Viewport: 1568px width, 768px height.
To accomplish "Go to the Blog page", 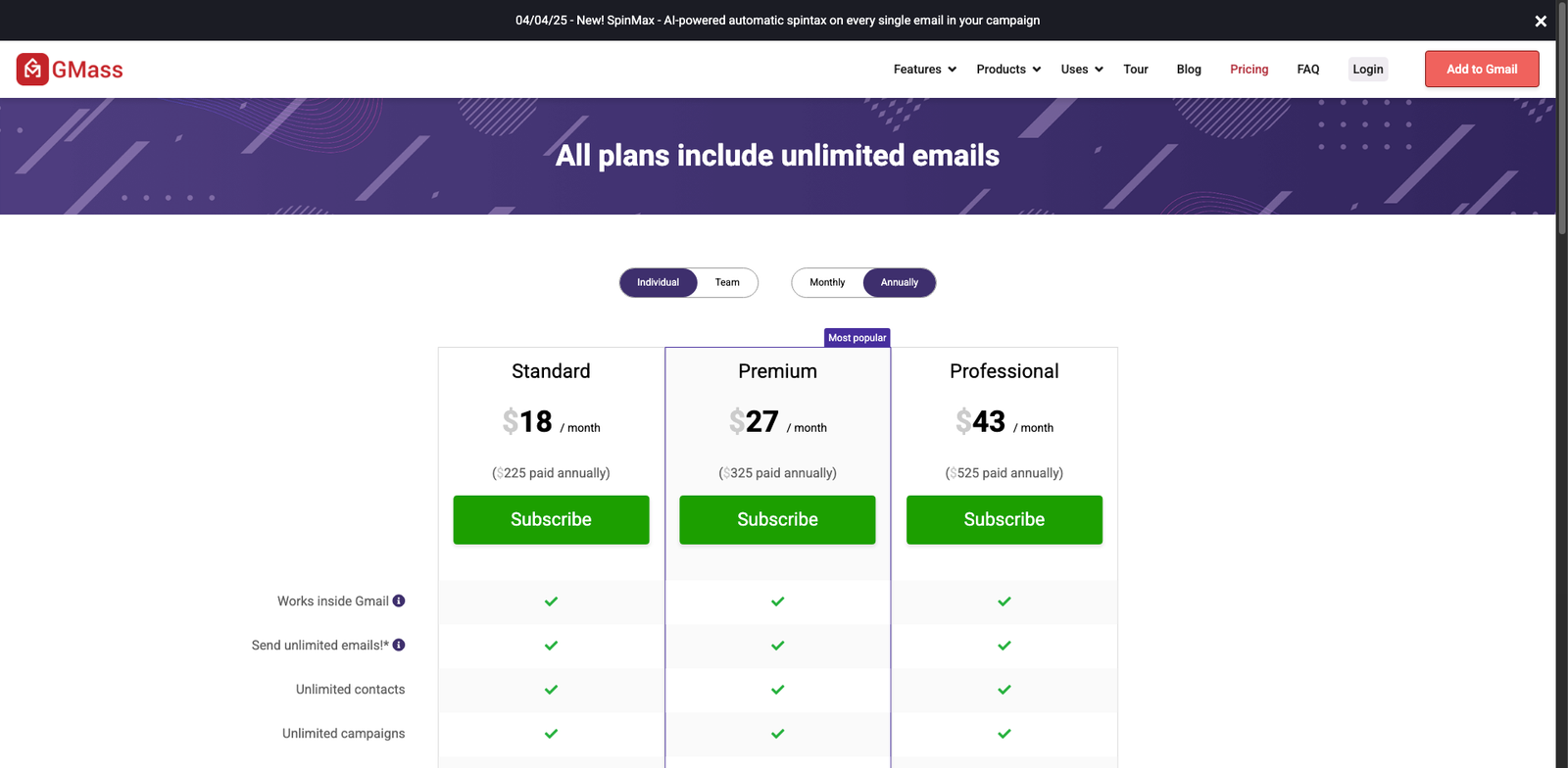I will [x=1189, y=70].
